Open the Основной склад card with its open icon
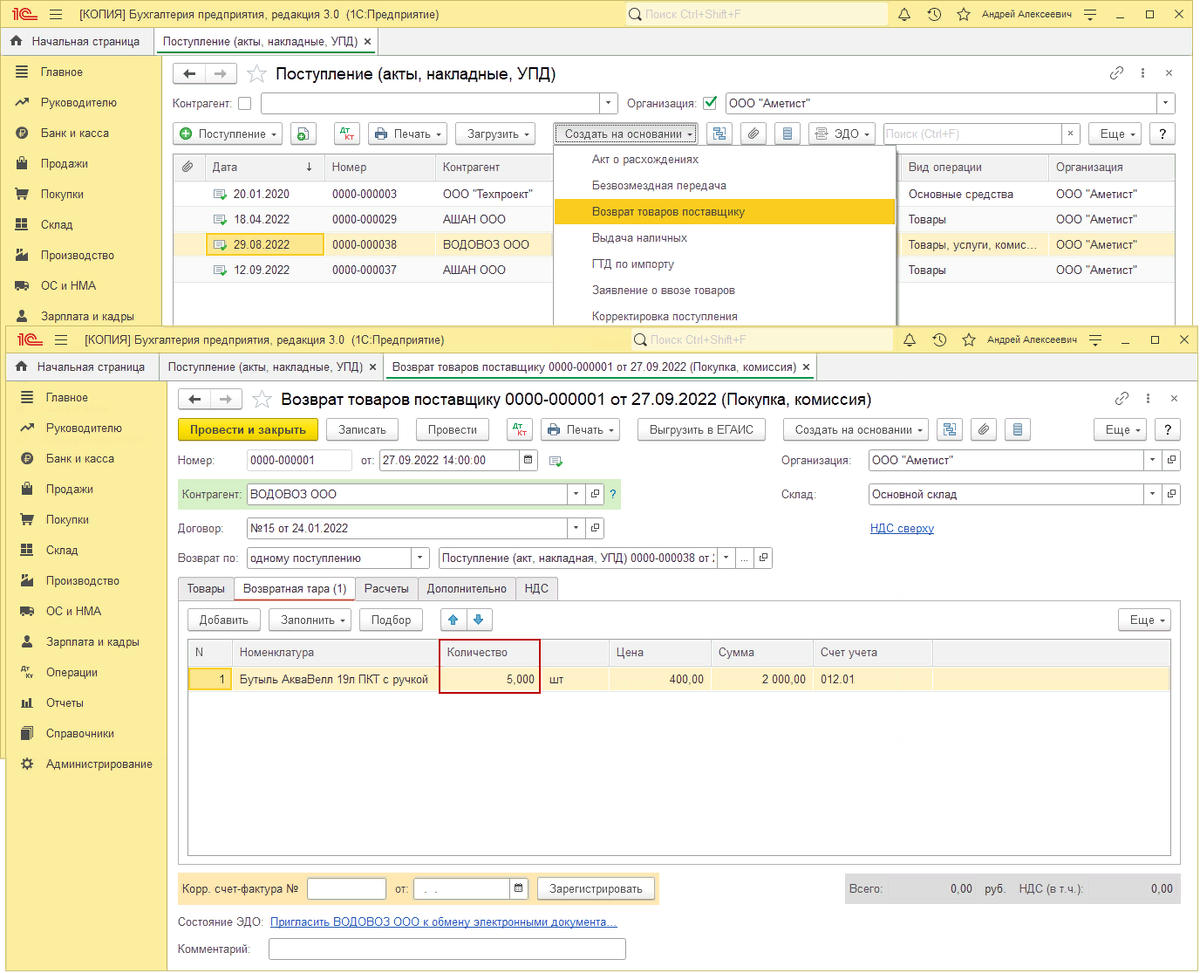This screenshot has height=973, width=1200. (1170, 494)
